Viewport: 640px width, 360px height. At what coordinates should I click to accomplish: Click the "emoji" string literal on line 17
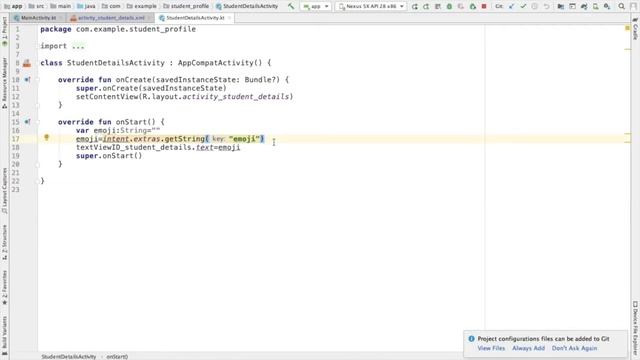click(x=244, y=139)
